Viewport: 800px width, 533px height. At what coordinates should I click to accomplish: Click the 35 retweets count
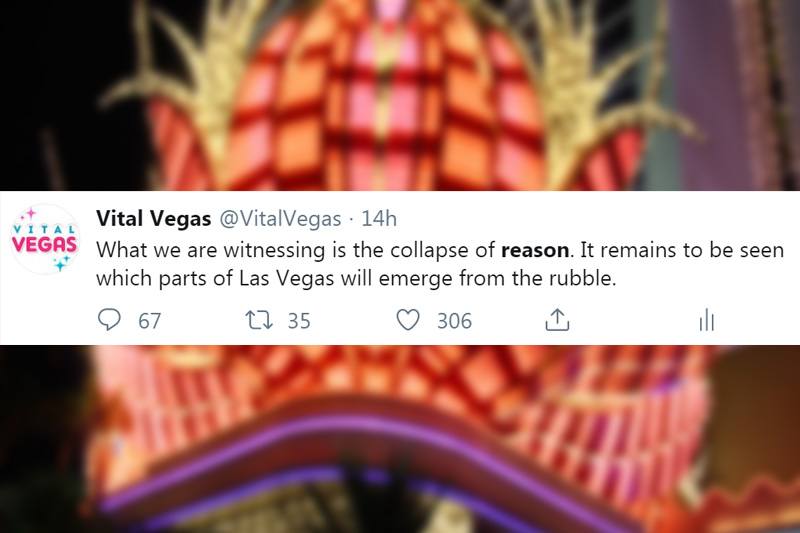299,321
